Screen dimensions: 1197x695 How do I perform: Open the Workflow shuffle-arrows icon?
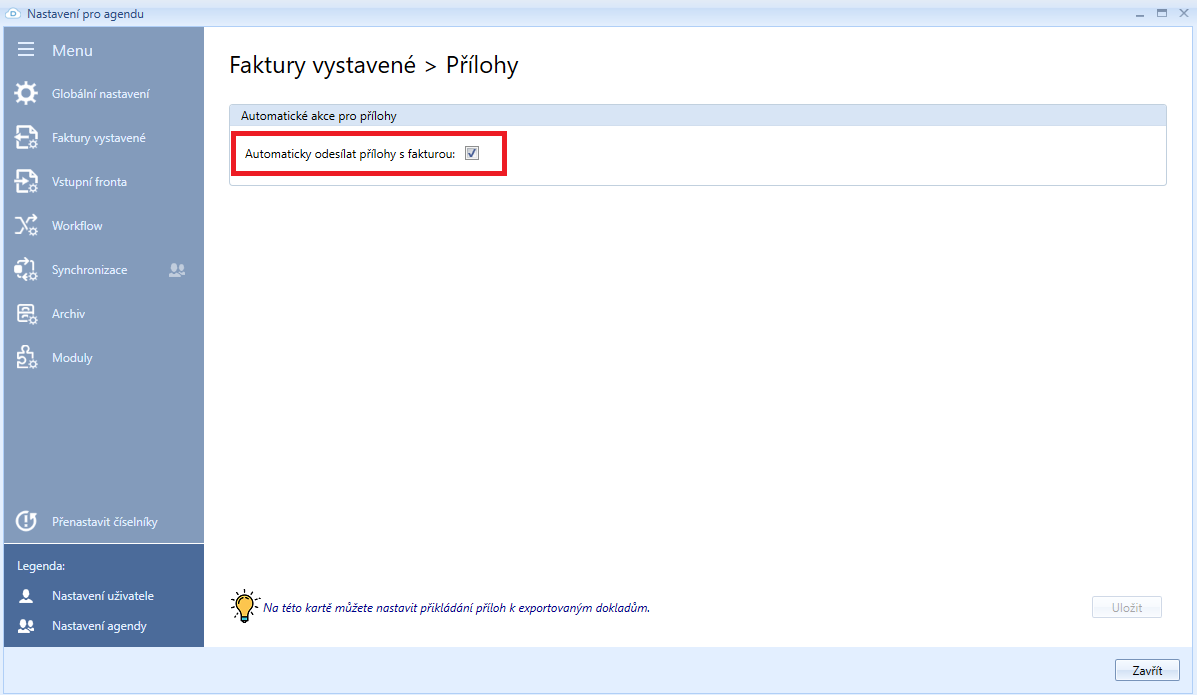(x=26, y=226)
